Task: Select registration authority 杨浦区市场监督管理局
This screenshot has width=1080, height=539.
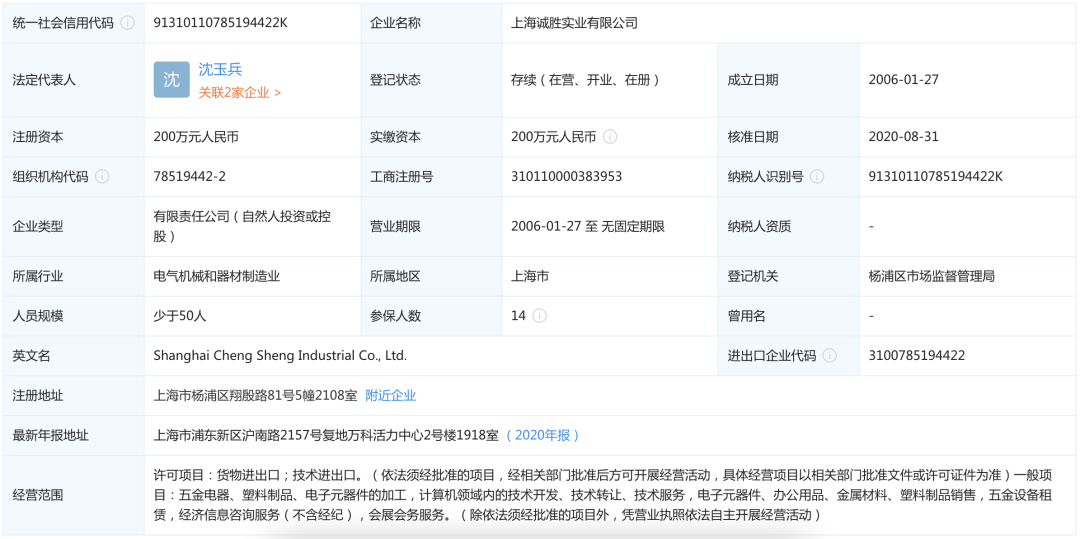Action: 932,277
